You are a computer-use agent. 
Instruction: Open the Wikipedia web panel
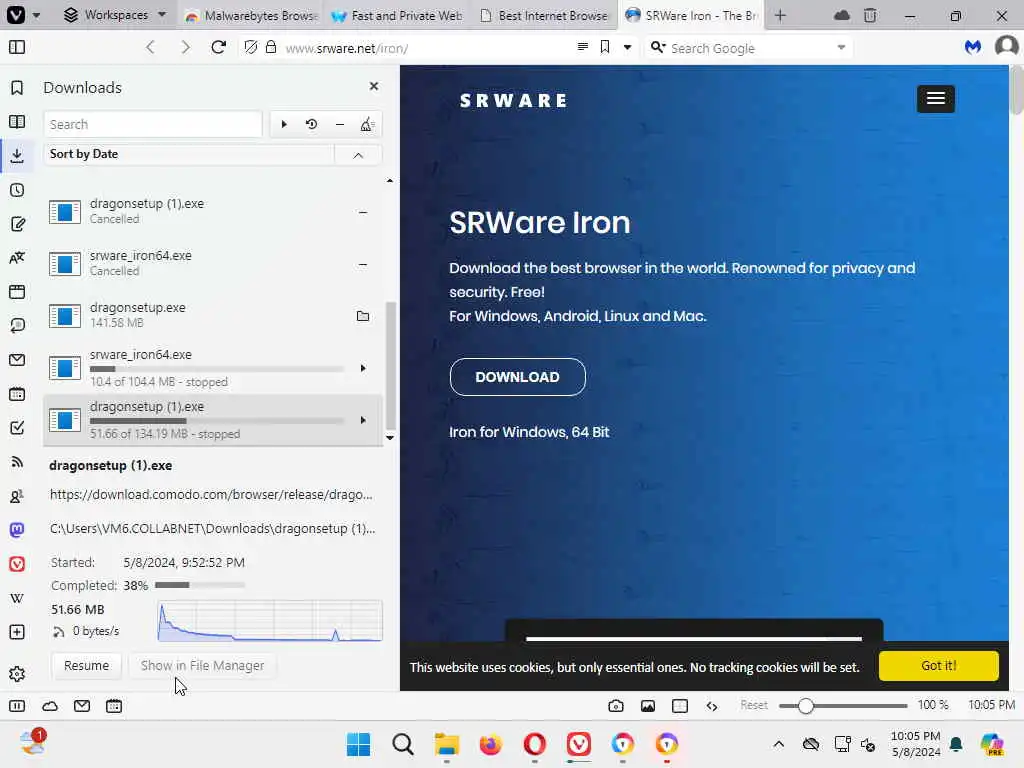click(17, 598)
